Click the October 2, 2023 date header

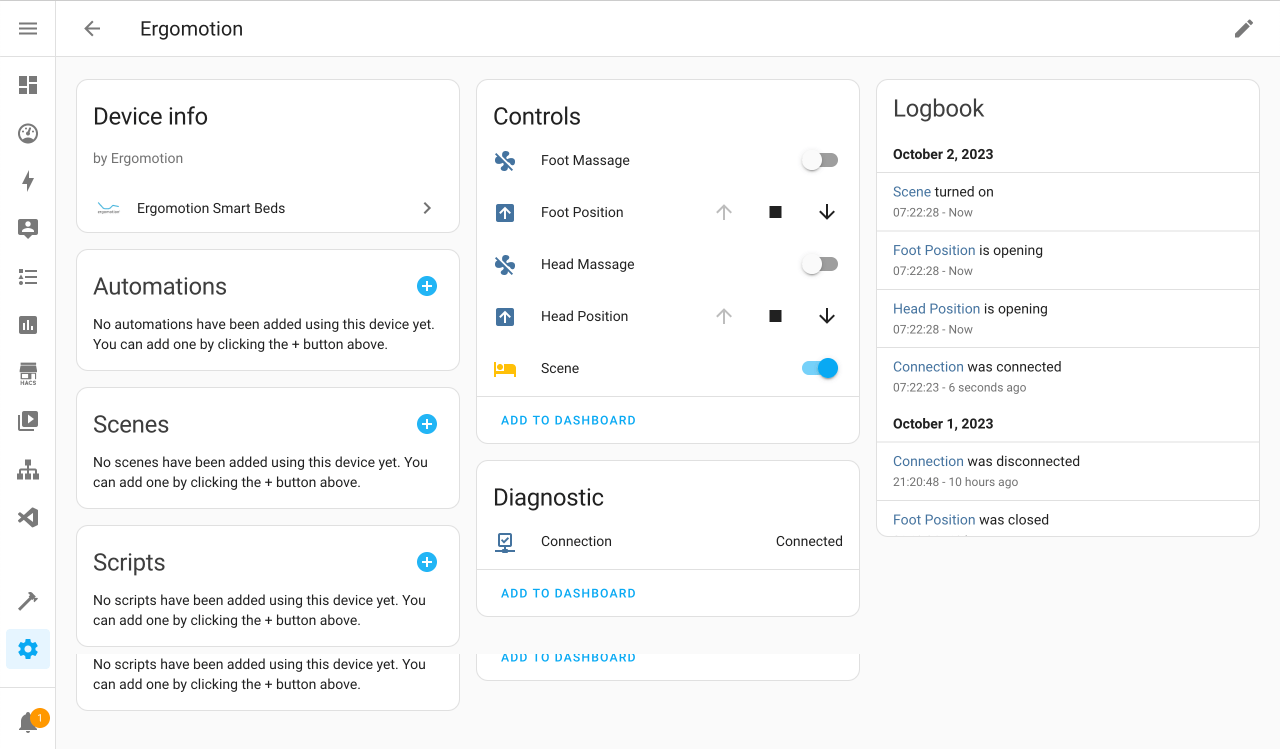point(943,154)
